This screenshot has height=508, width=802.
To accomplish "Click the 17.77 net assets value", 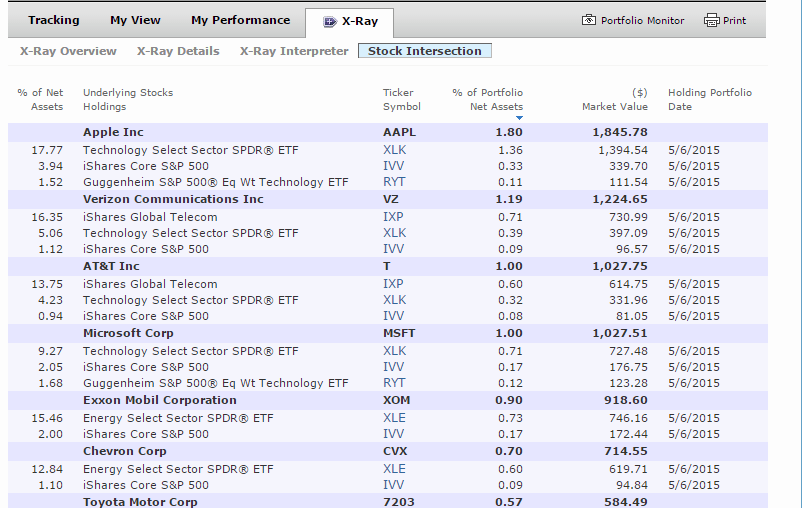I will pyautogui.click(x=47, y=150).
